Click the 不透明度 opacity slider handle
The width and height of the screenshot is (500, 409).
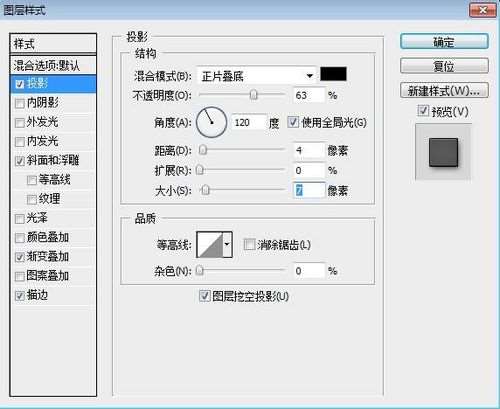[254, 95]
